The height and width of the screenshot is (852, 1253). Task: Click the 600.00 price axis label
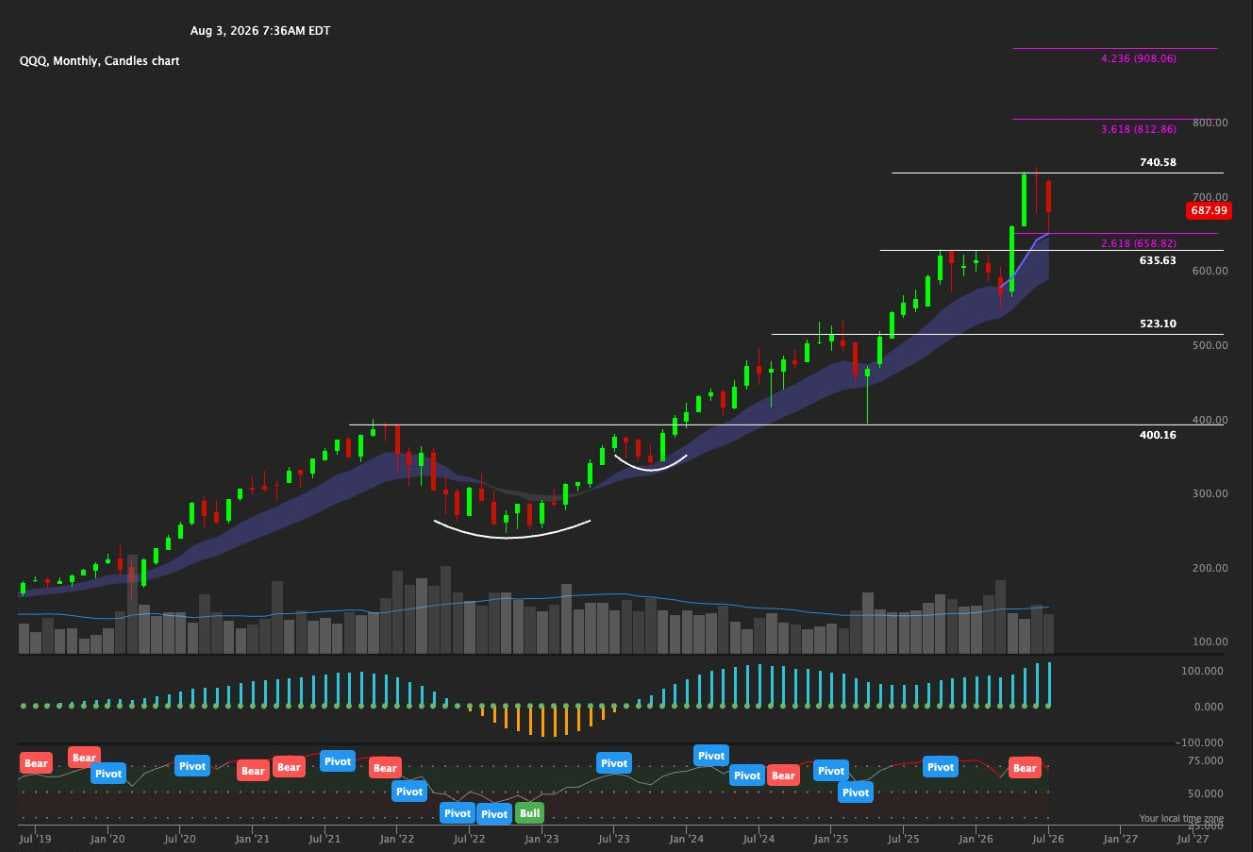point(1209,271)
